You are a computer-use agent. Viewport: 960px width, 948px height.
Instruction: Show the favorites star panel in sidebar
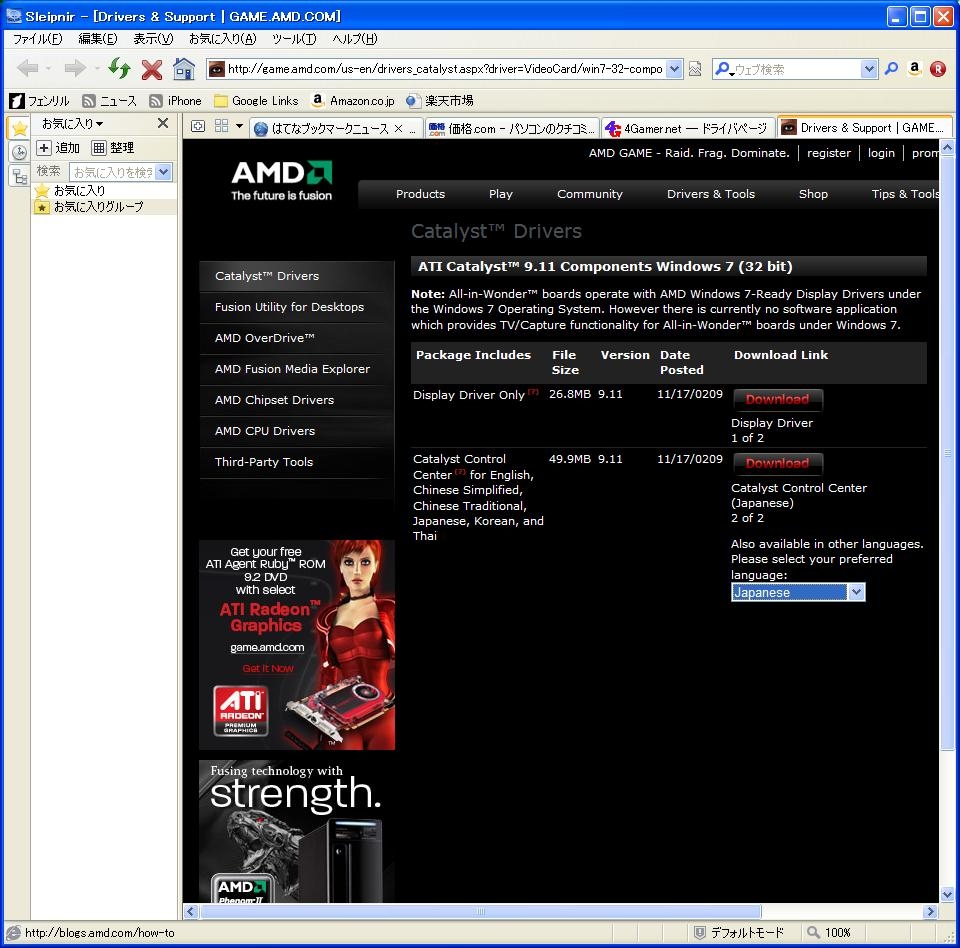19,128
